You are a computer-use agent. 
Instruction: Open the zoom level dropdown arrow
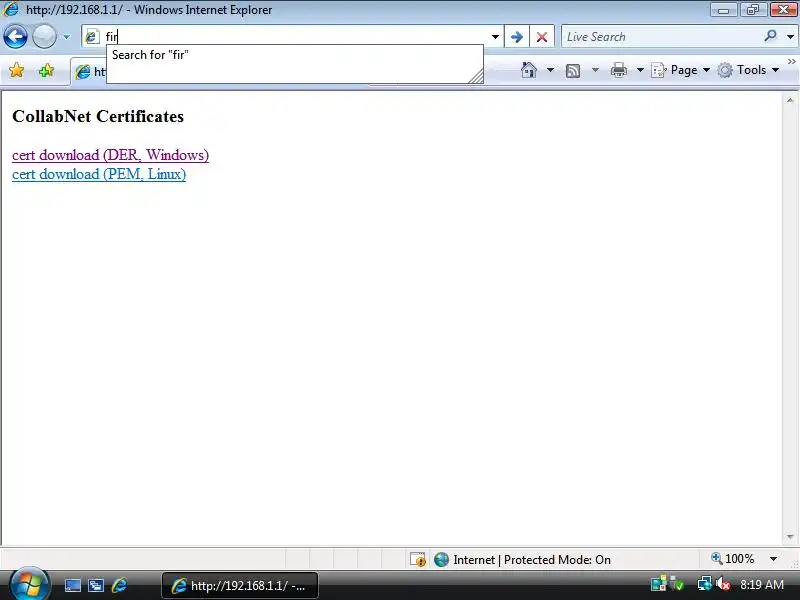point(773,559)
